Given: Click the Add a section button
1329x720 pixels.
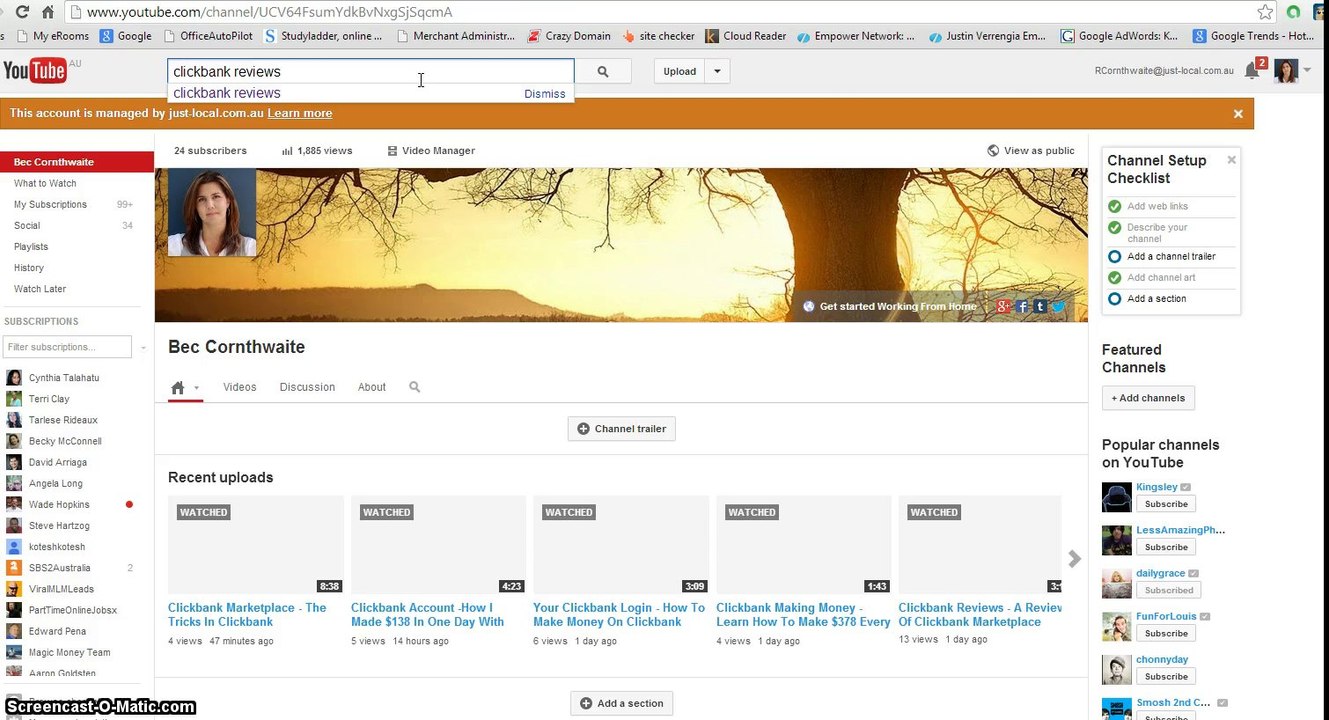Looking at the screenshot, I should 622,703.
